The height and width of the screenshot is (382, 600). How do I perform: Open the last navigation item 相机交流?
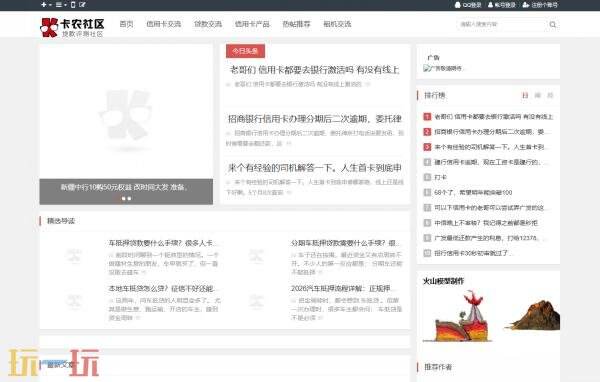[x=337, y=24]
